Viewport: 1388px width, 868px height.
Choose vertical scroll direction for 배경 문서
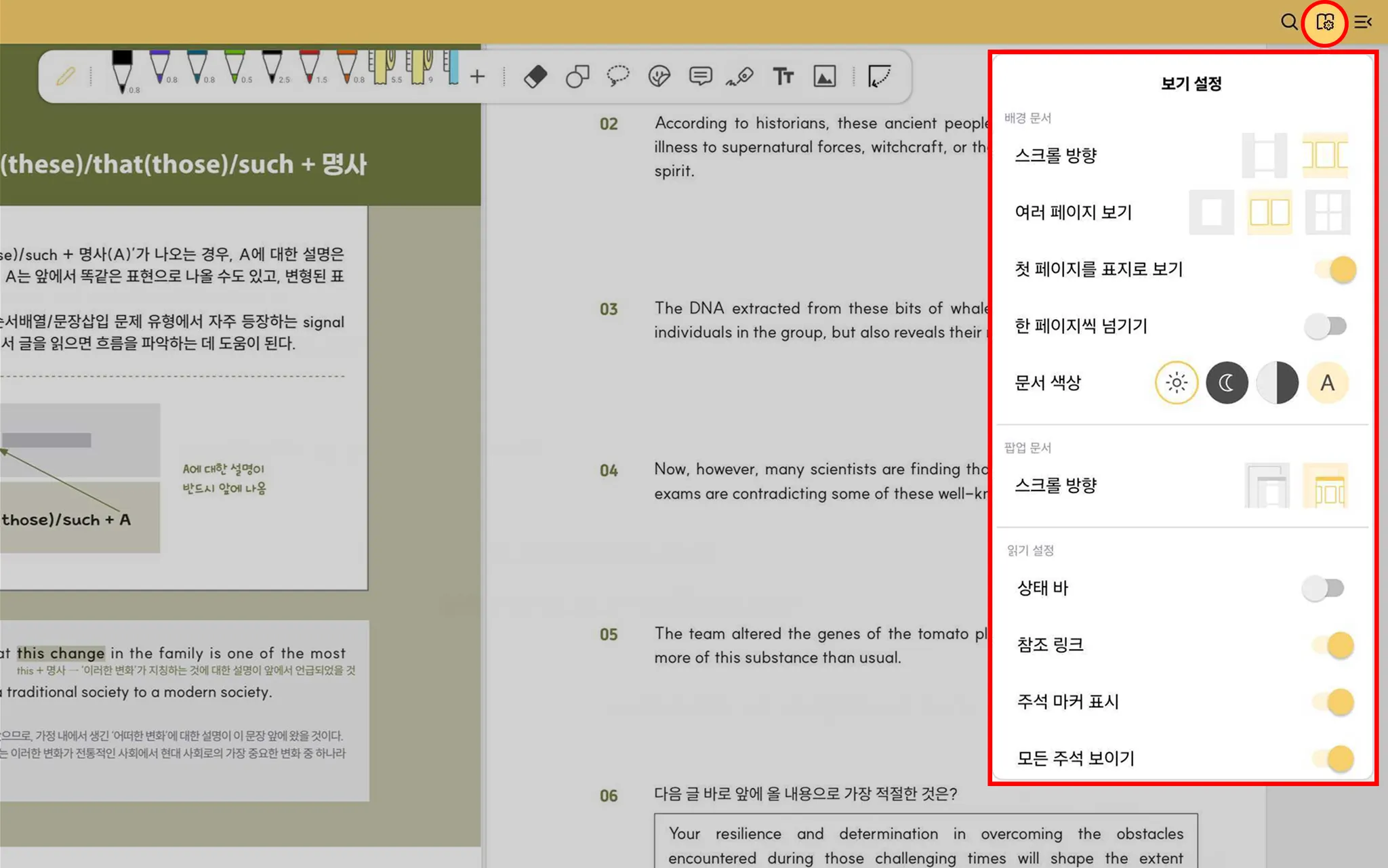[1264, 155]
